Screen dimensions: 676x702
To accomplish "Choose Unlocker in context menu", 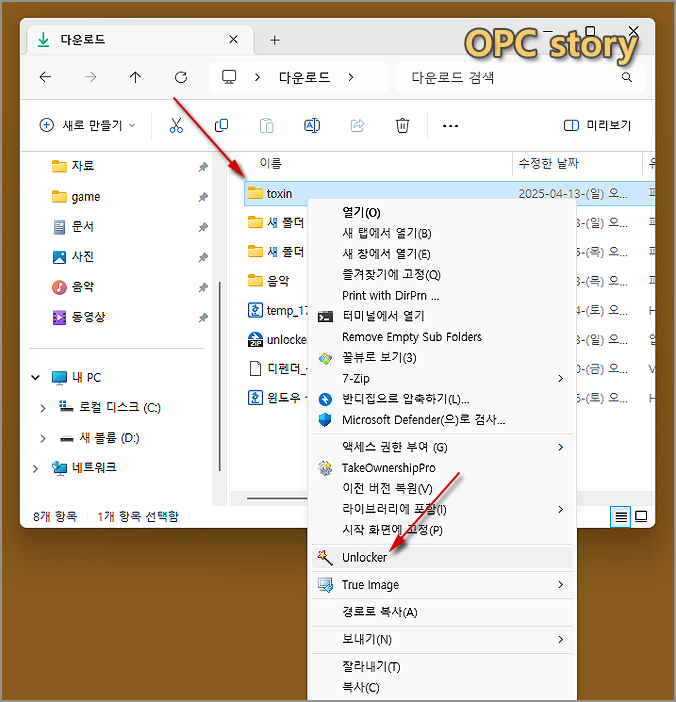I will pos(442,557).
